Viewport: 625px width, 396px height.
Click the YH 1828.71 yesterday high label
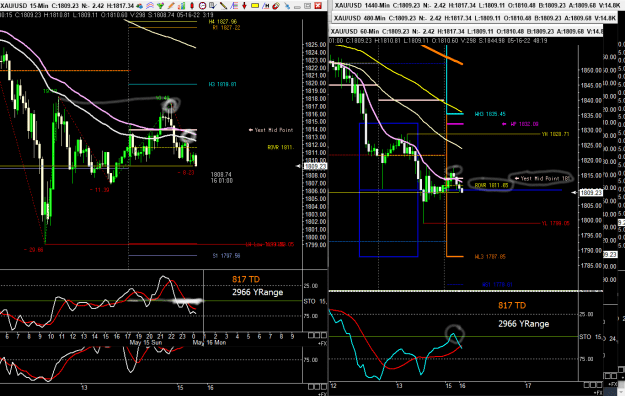click(555, 134)
